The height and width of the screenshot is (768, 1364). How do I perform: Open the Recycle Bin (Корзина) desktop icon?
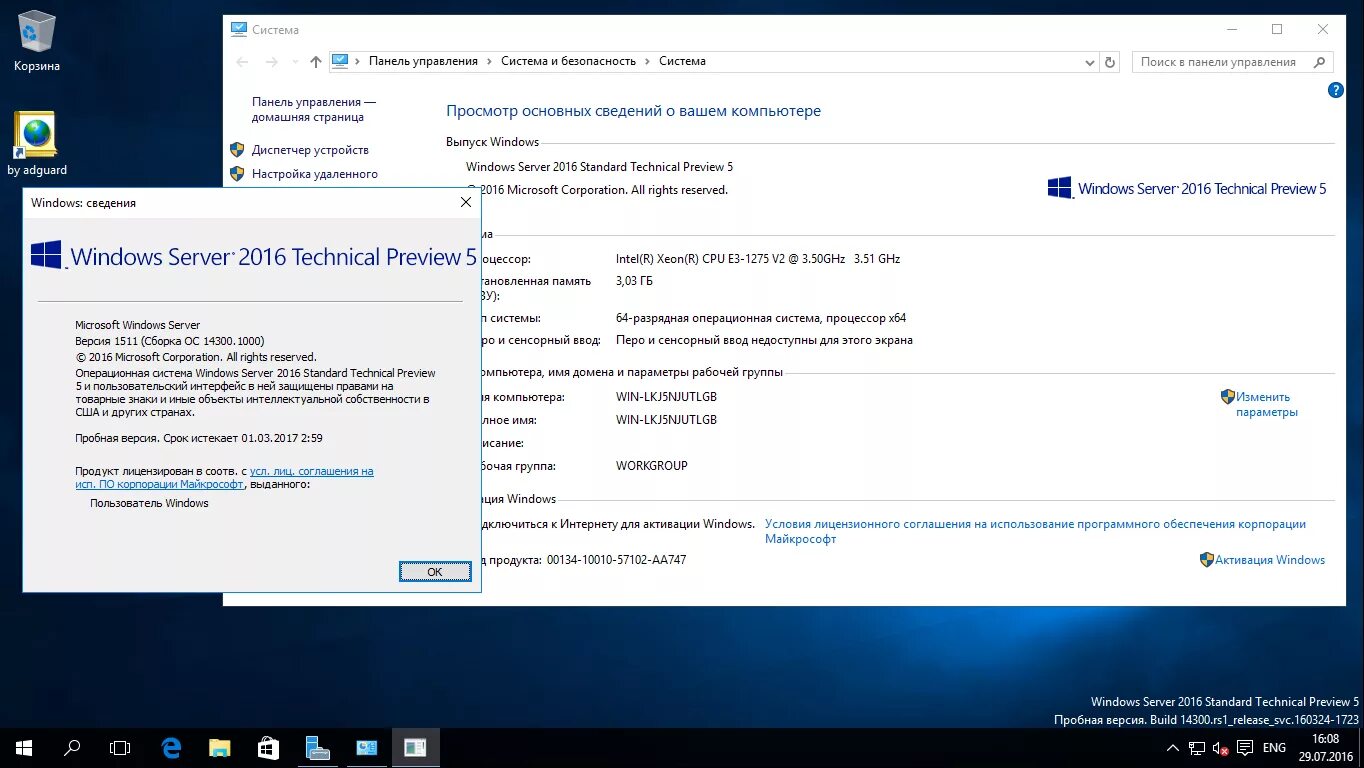coord(37,40)
